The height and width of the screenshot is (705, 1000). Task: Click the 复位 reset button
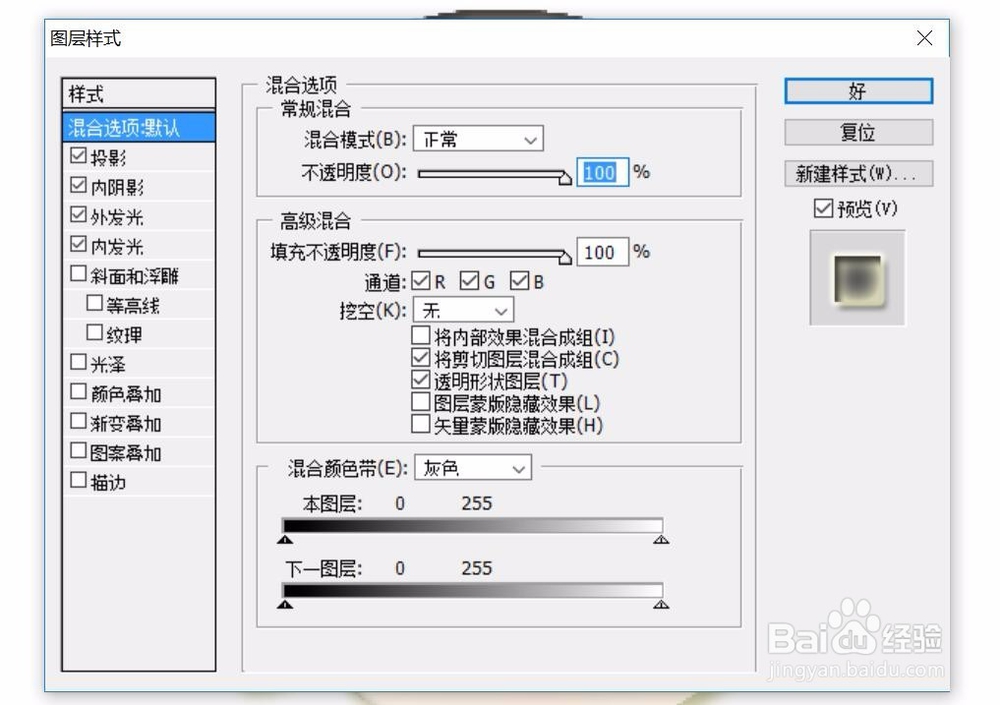(x=856, y=131)
